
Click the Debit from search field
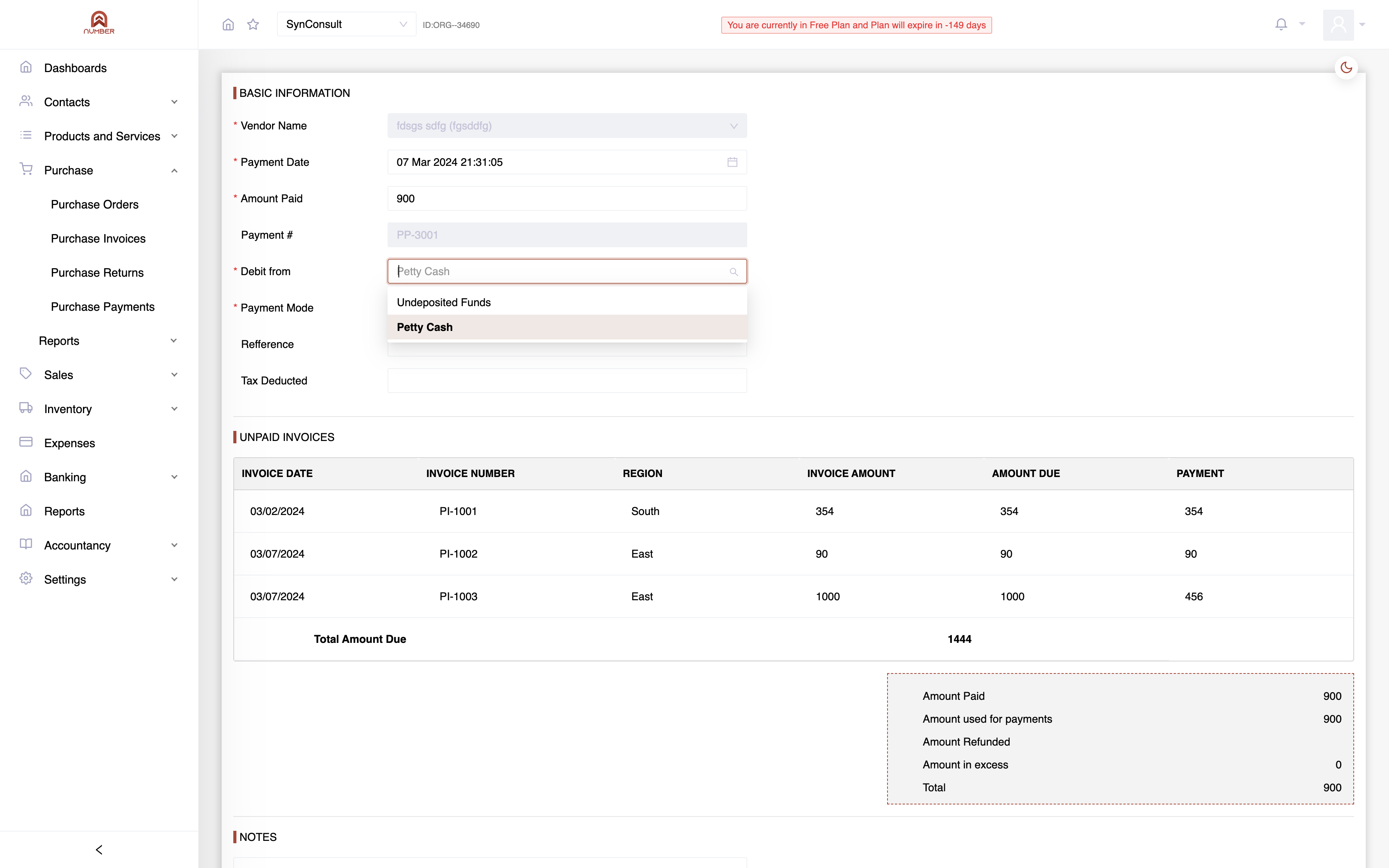point(567,272)
